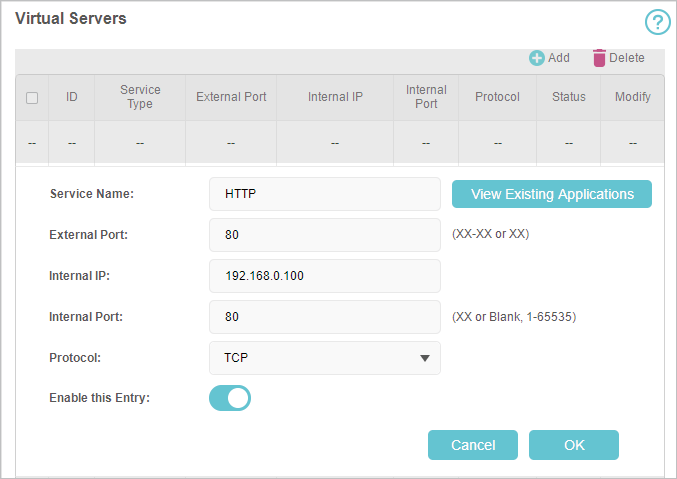
Task: Click the plus Add icon
Action: 537,58
